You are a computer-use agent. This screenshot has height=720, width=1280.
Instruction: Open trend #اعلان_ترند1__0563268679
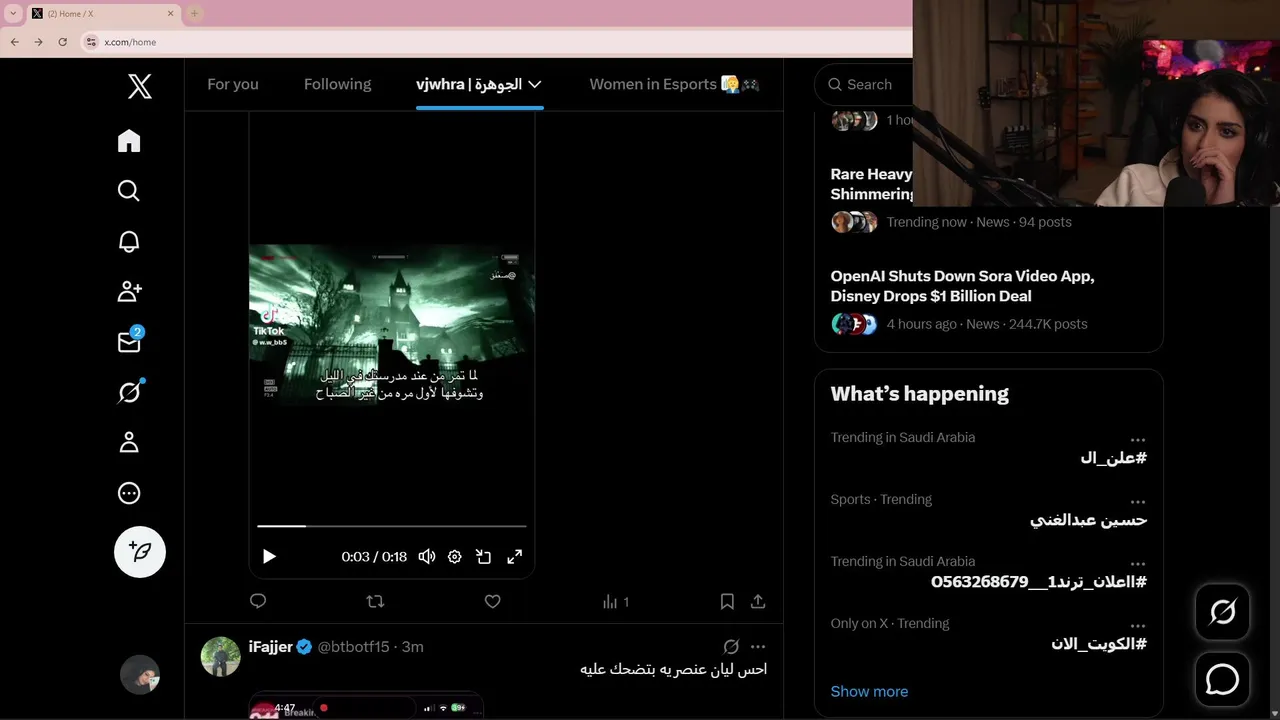tap(1039, 582)
